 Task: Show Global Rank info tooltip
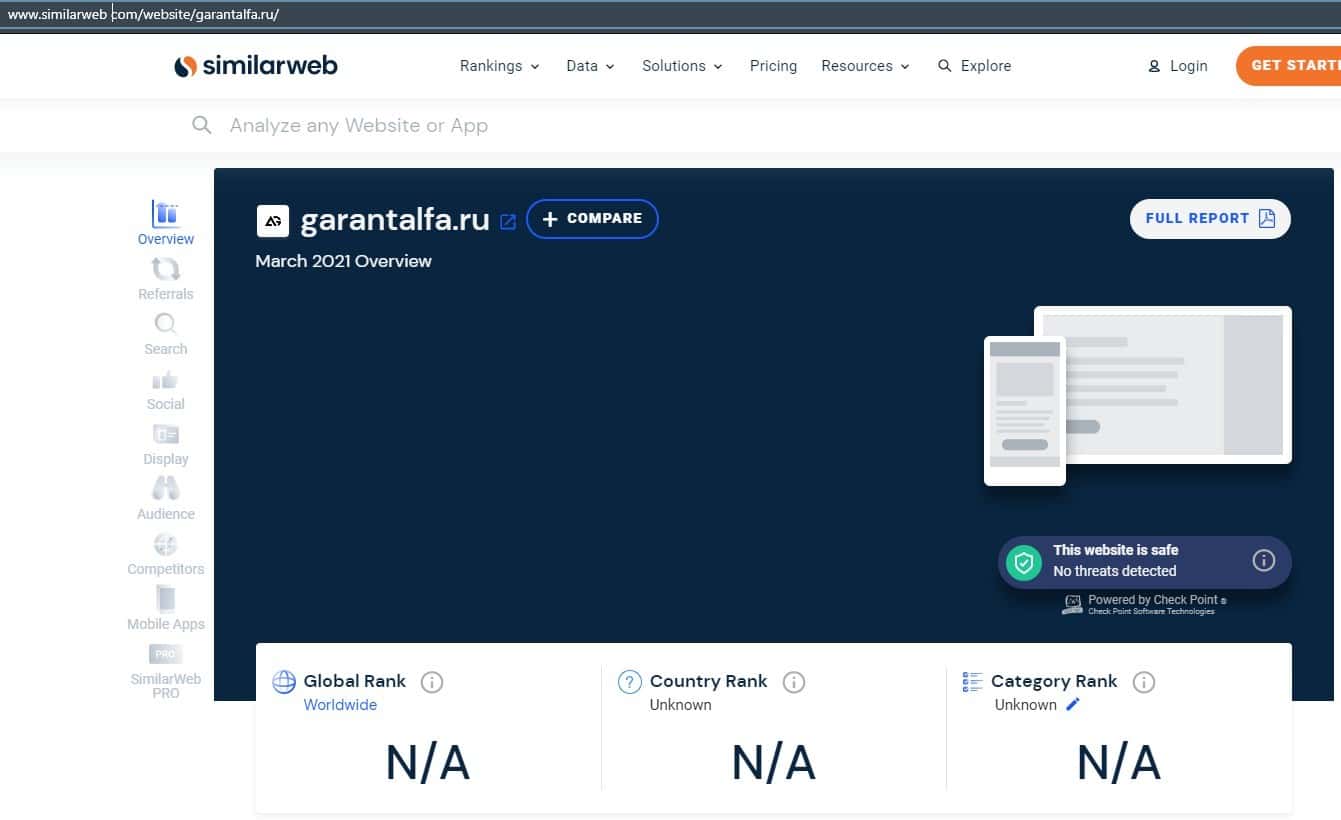click(x=432, y=682)
